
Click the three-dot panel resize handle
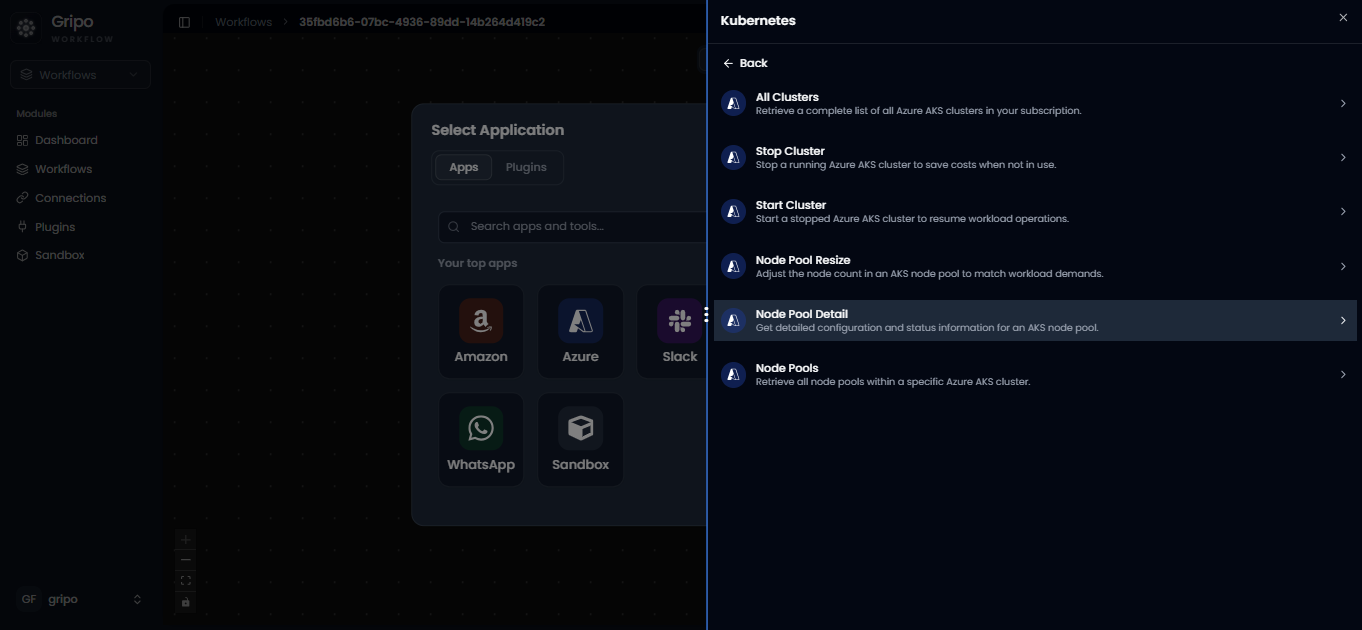[706, 315]
